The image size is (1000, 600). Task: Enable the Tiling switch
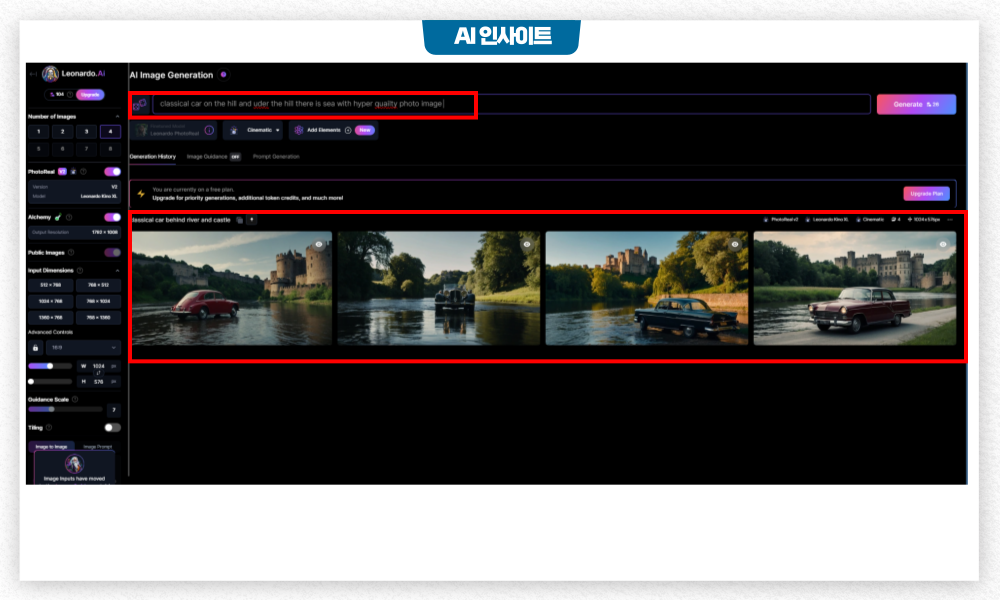112,427
